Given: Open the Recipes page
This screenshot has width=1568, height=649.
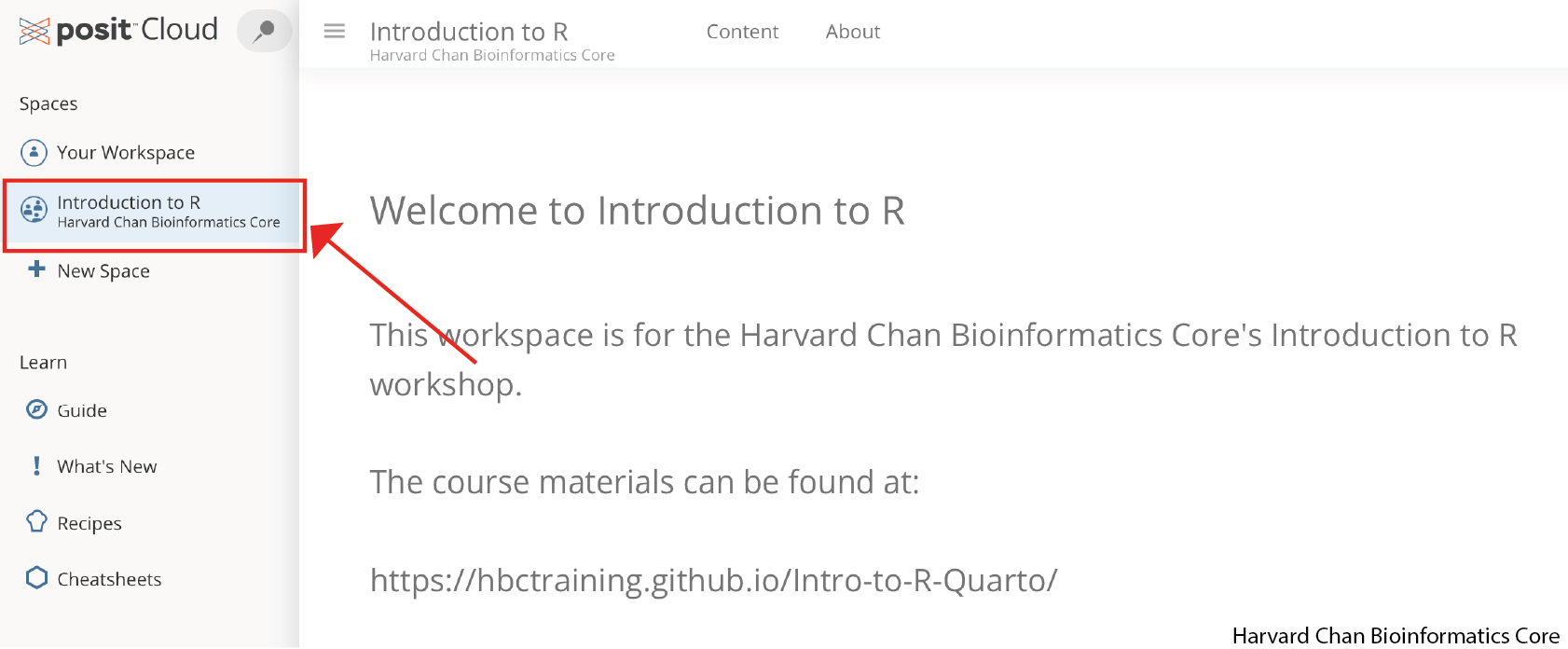Looking at the screenshot, I should point(89,523).
